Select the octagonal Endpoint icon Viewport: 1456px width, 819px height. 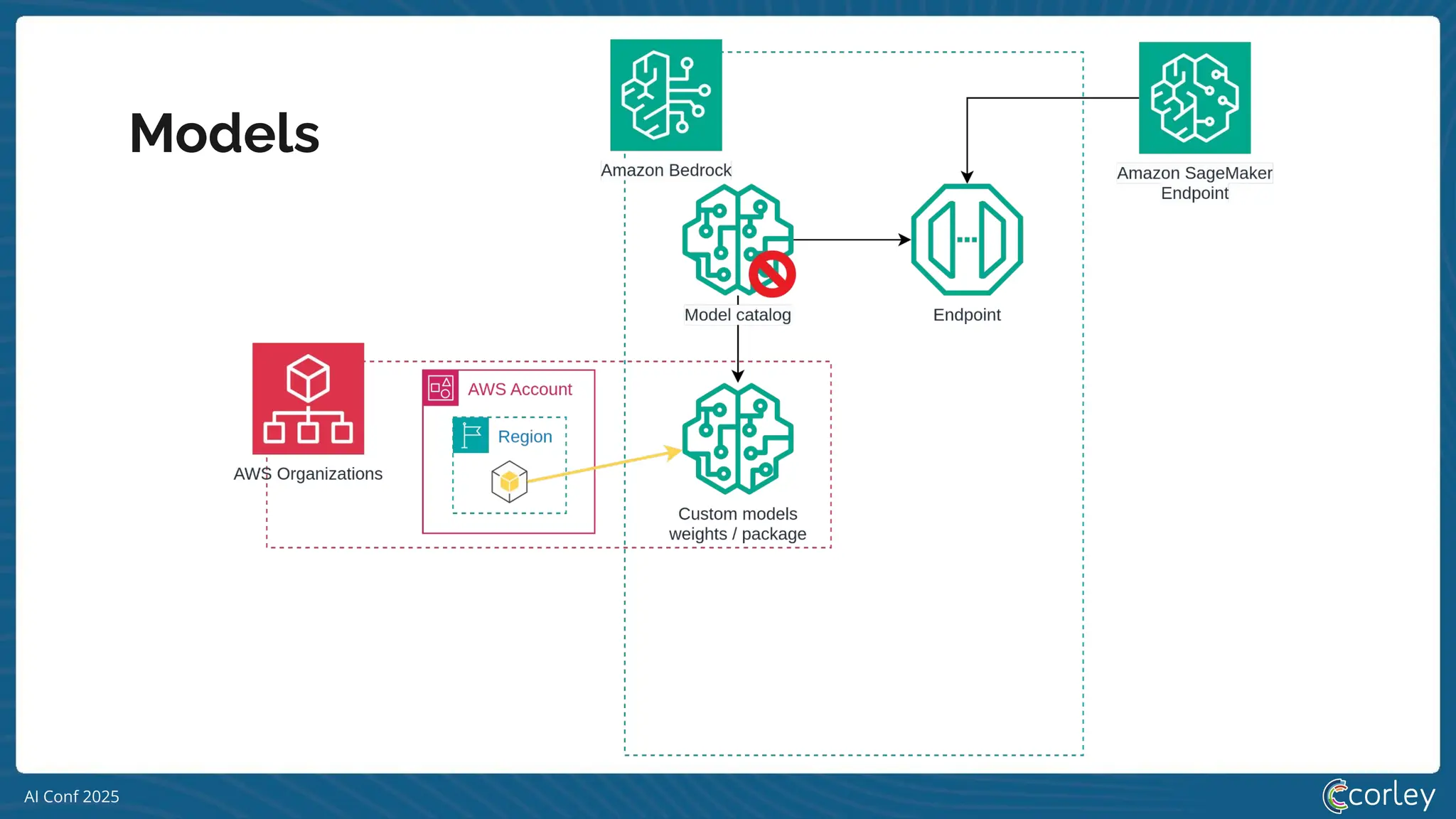tap(967, 240)
